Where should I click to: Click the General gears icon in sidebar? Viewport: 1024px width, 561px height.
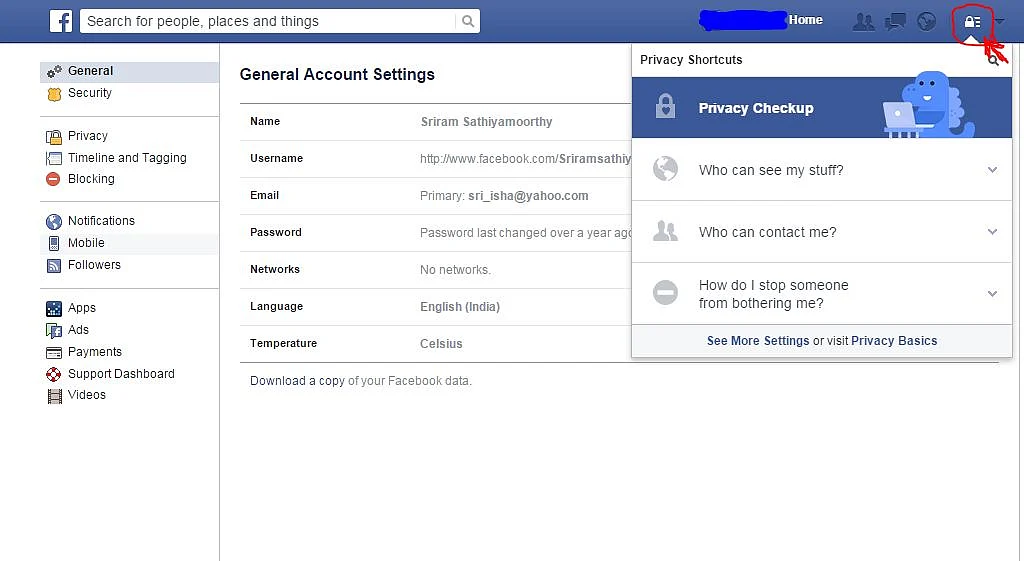tap(54, 71)
